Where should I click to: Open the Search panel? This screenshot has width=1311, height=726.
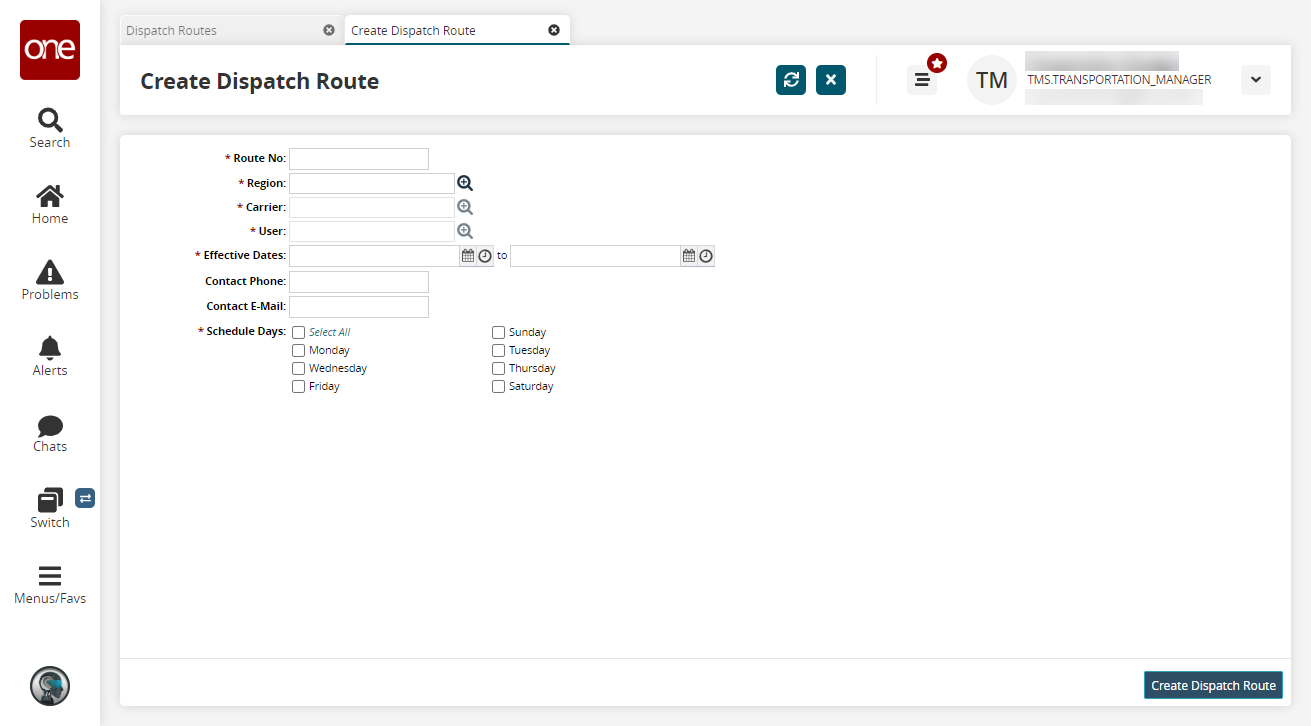(x=50, y=128)
